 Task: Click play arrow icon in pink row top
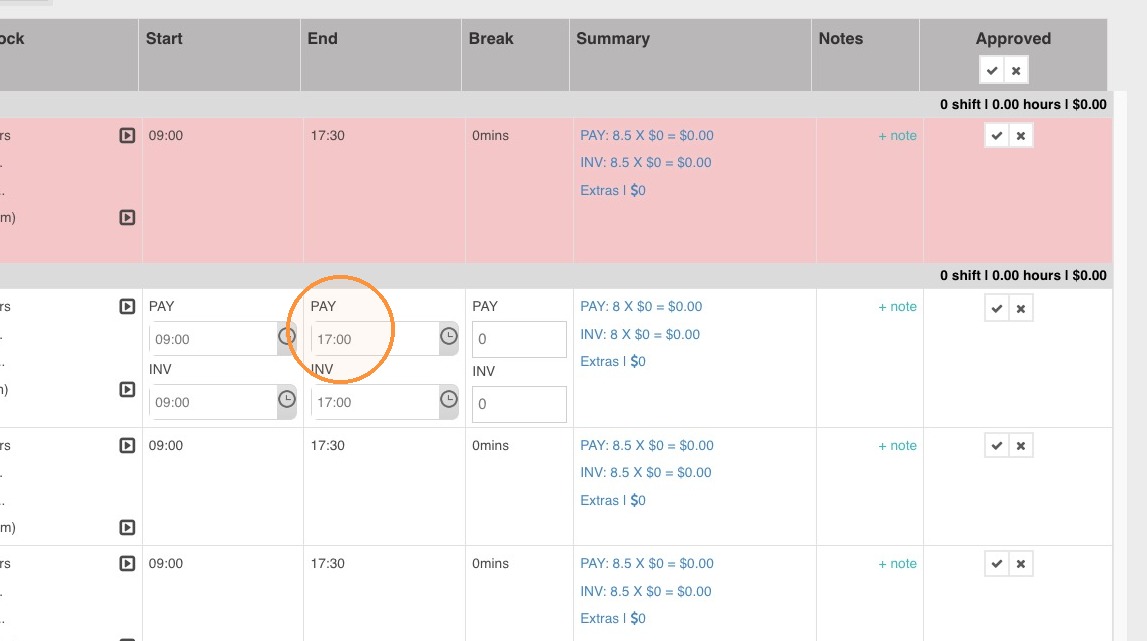pyautogui.click(x=127, y=135)
